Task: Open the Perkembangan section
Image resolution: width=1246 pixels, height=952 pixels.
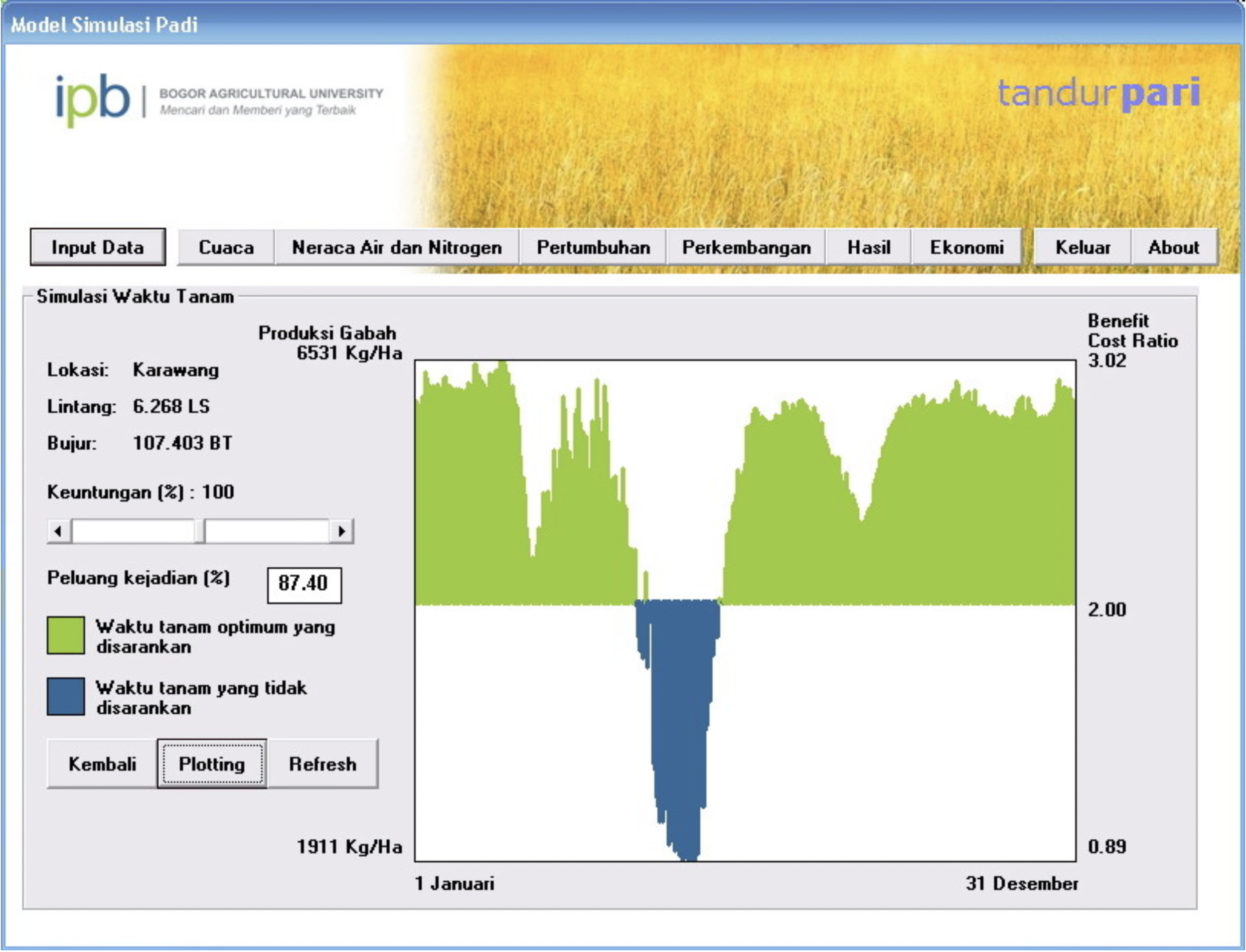Action: [746, 247]
